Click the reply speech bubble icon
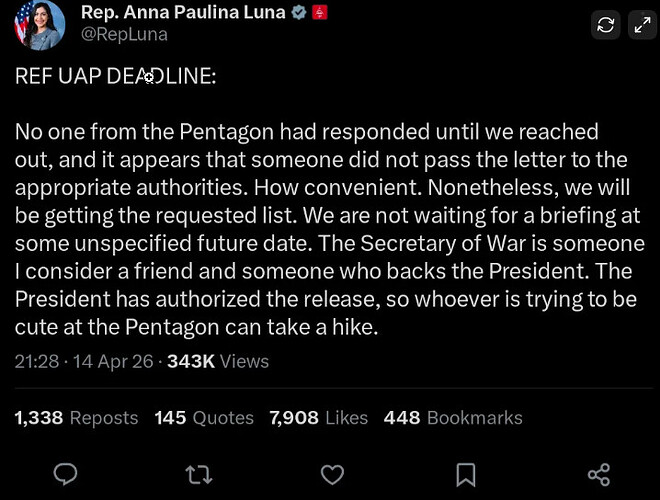The image size is (660, 500). [66, 473]
